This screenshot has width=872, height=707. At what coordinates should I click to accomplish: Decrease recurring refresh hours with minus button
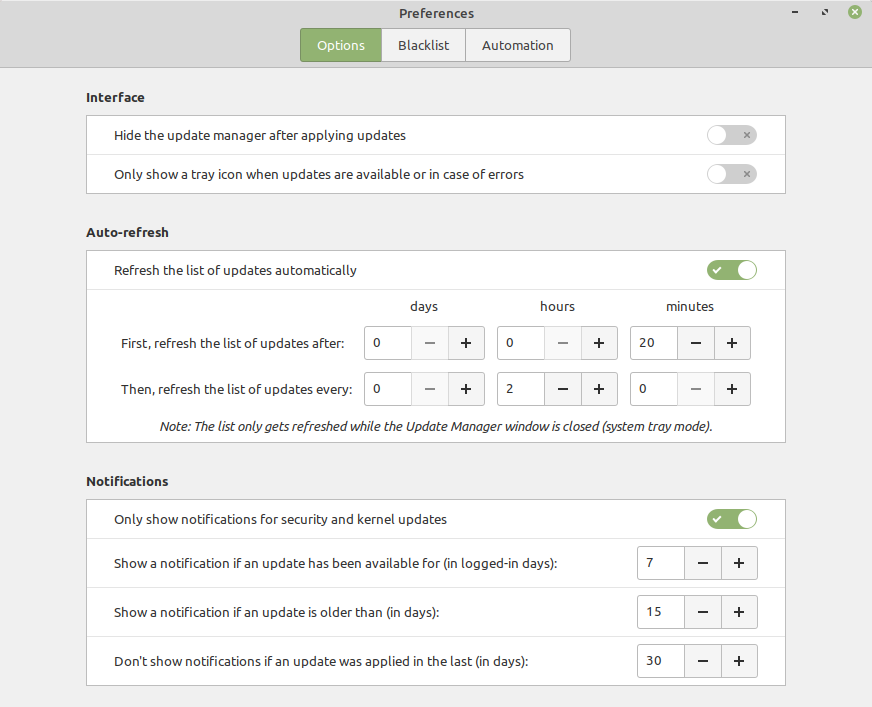point(563,389)
